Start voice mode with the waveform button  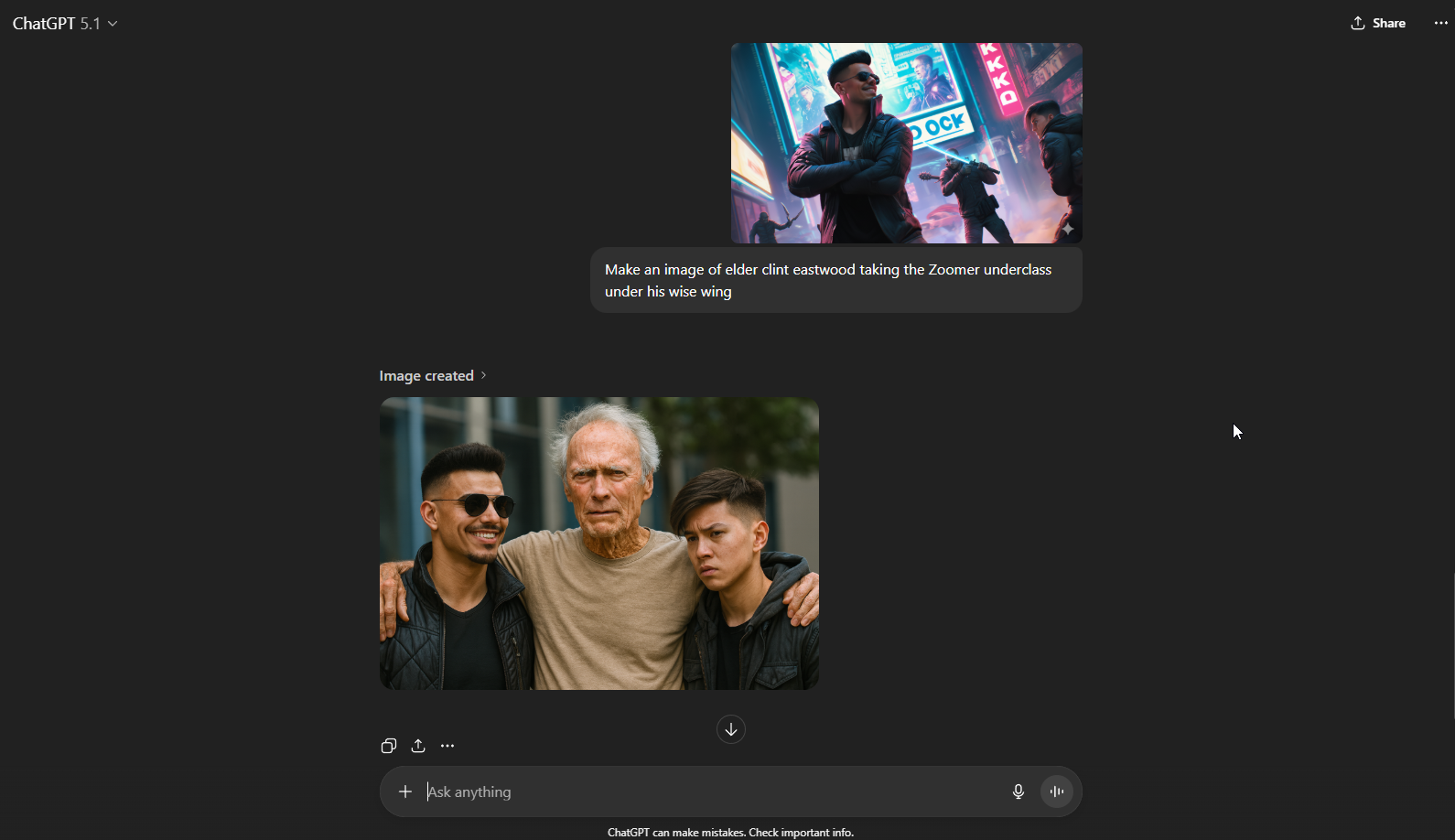point(1057,792)
